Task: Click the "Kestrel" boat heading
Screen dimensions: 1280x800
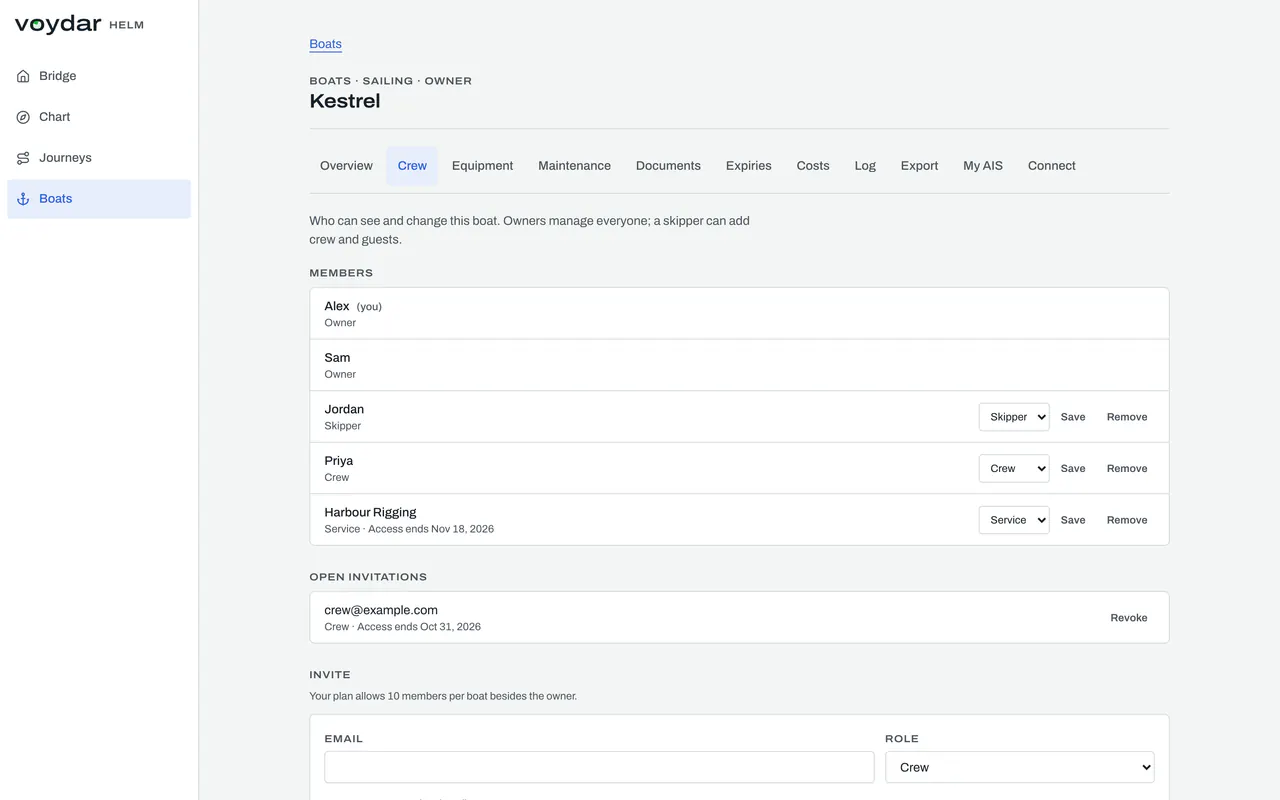Action: (345, 101)
